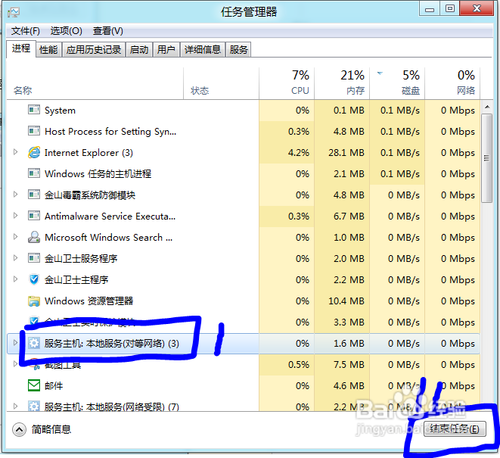The height and width of the screenshot is (458, 500).
Task: Expand the 金山毒霸系统防御模块 row
Action: point(15,194)
